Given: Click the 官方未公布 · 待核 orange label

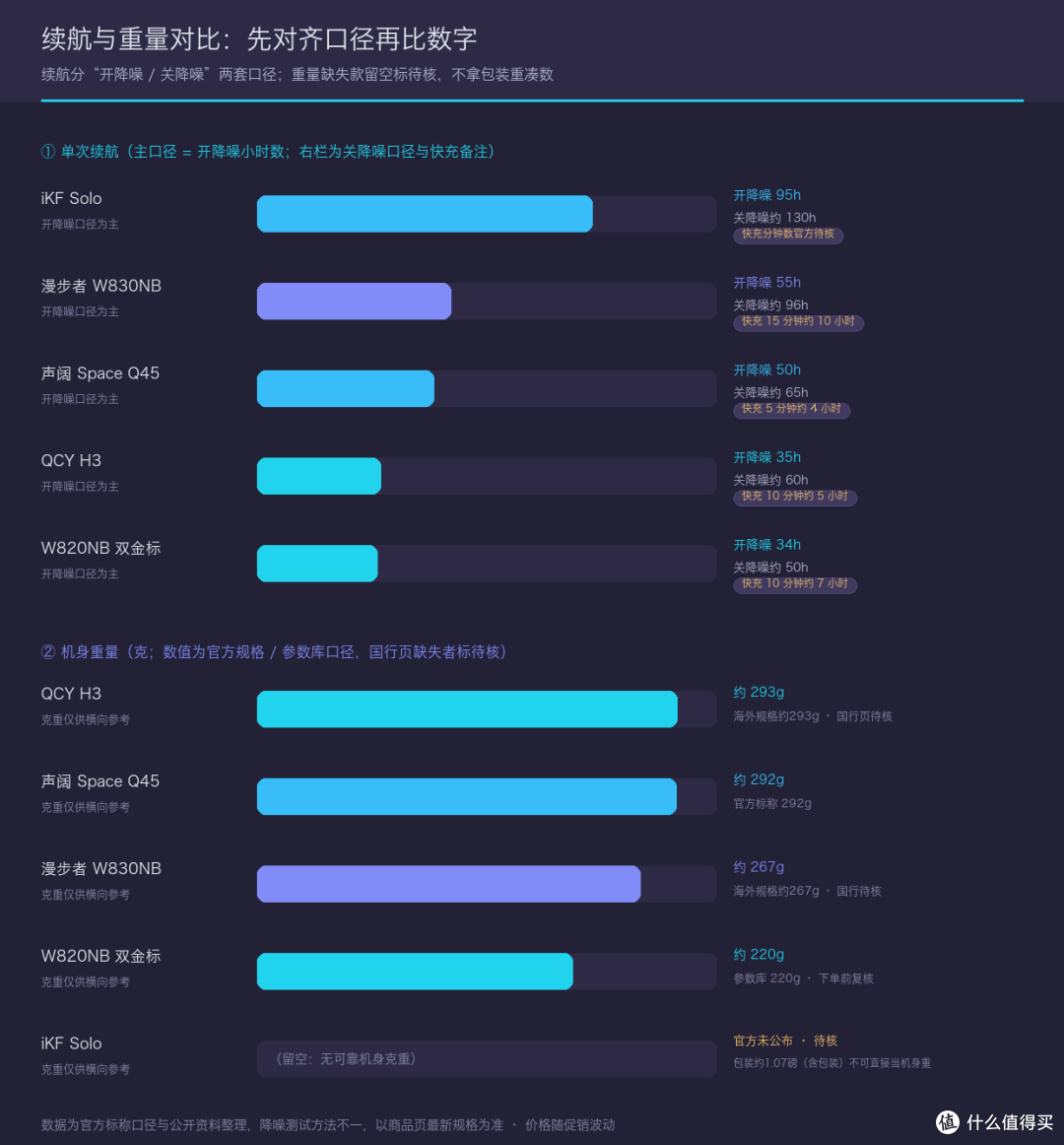Looking at the screenshot, I should pyautogui.click(x=785, y=1041).
